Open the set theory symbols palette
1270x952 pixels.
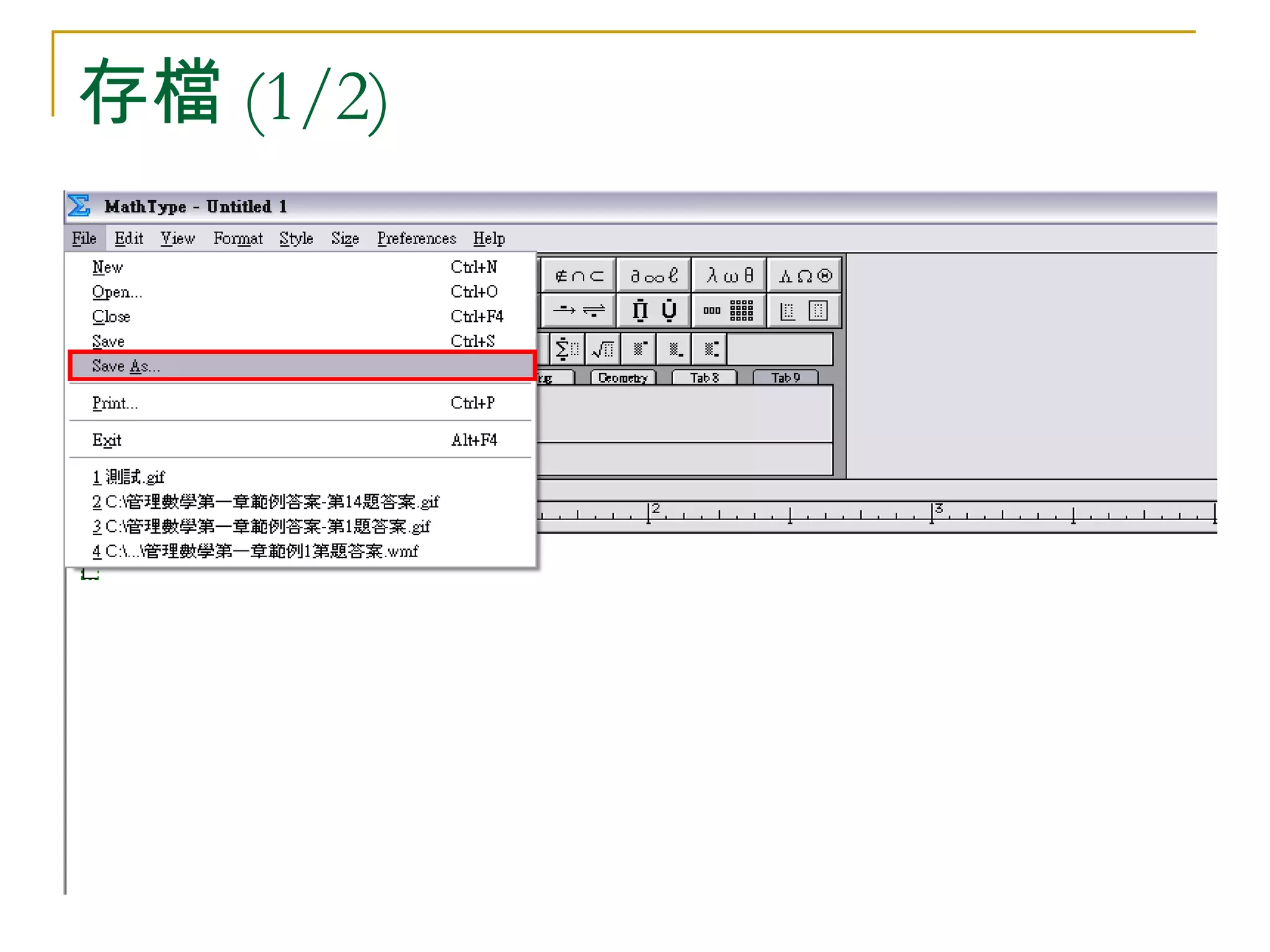click(x=579, y=276)
